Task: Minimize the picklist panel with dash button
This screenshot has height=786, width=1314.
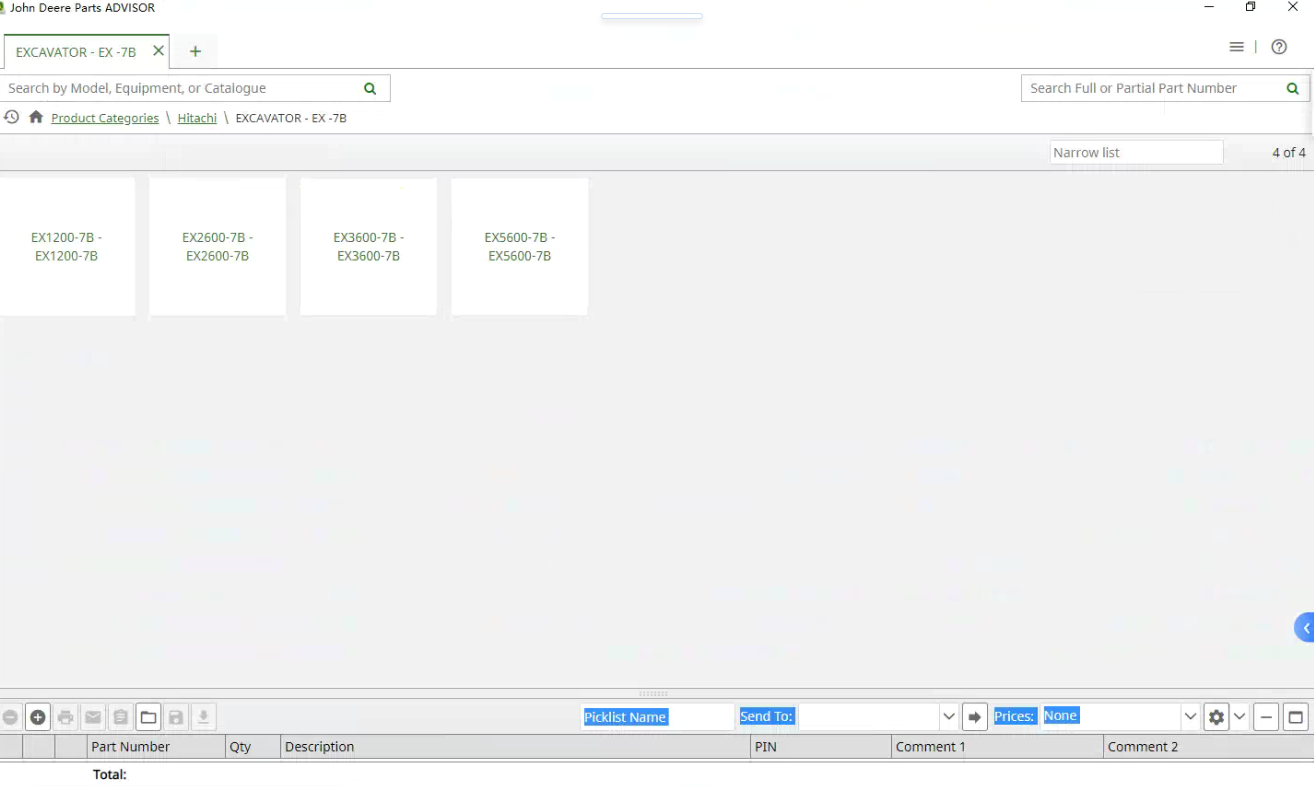Action: point(1266,717)
